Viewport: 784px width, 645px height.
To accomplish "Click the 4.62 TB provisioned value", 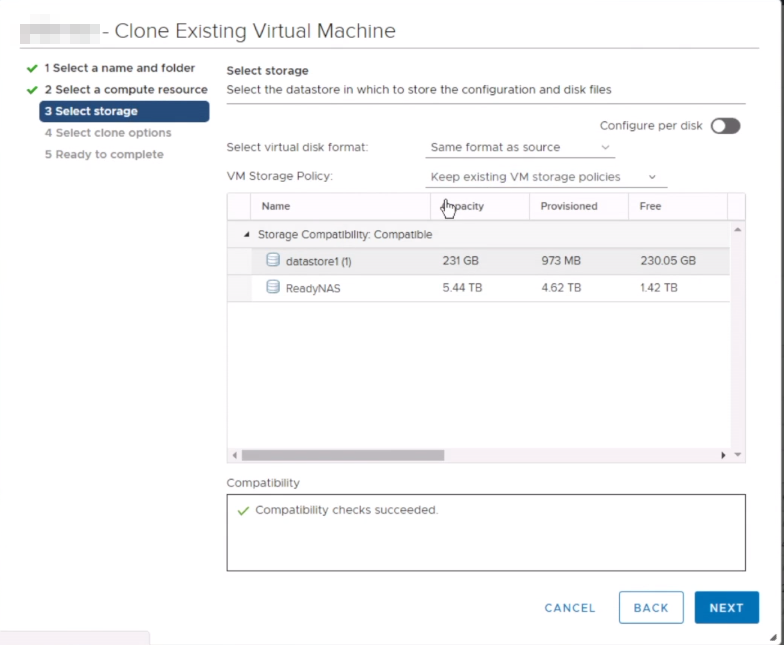I will tap(561, 288).
